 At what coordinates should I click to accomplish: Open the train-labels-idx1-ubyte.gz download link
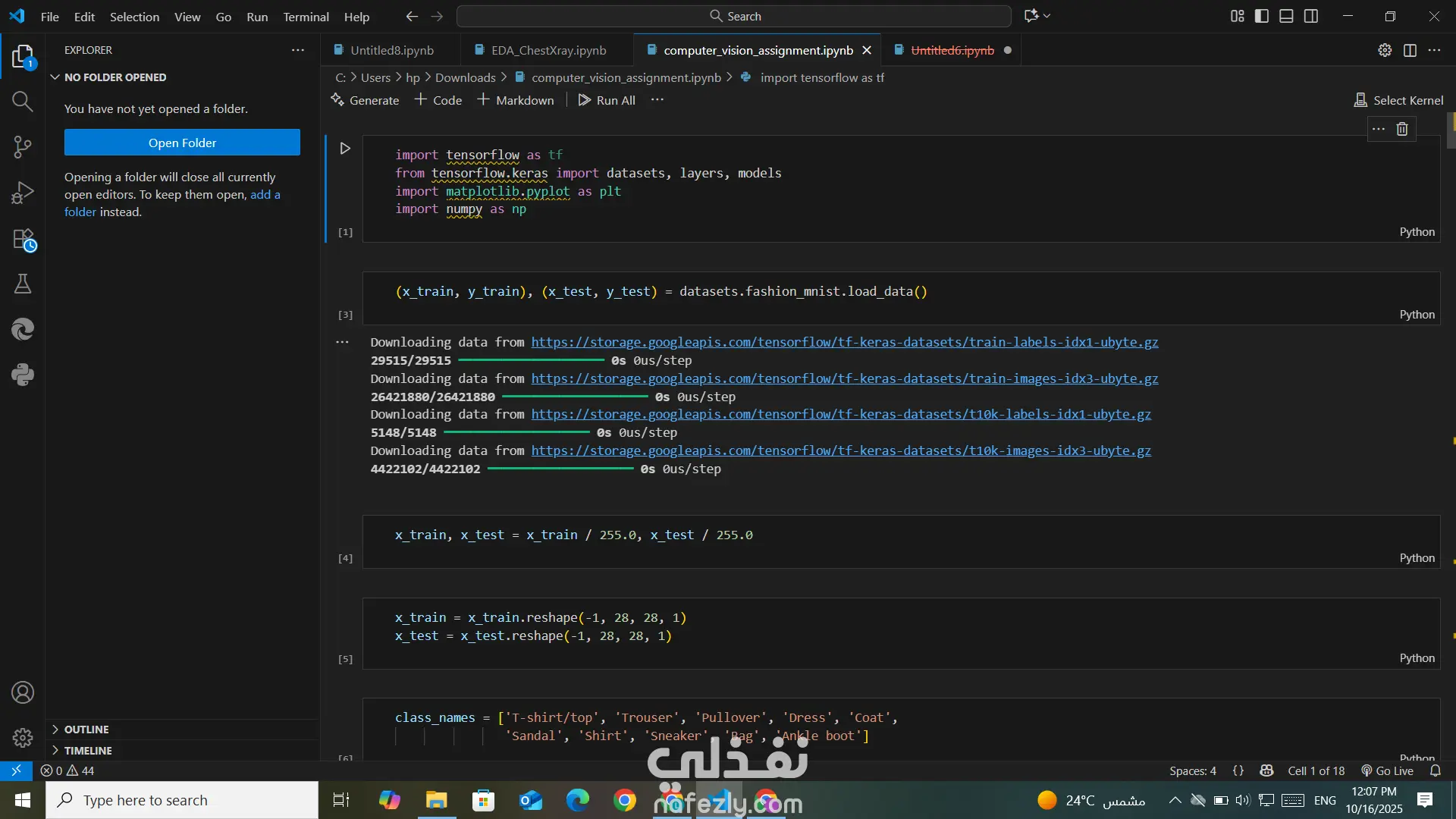tap(844, 342)
